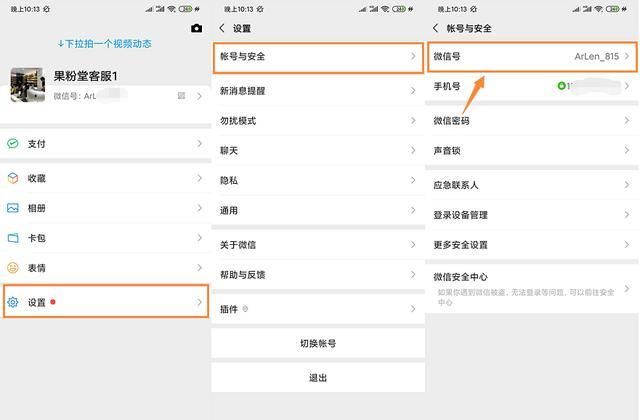This screenshot has width=640, height=420.
Task: Open 微信安全中心
Action: (532, 289)
